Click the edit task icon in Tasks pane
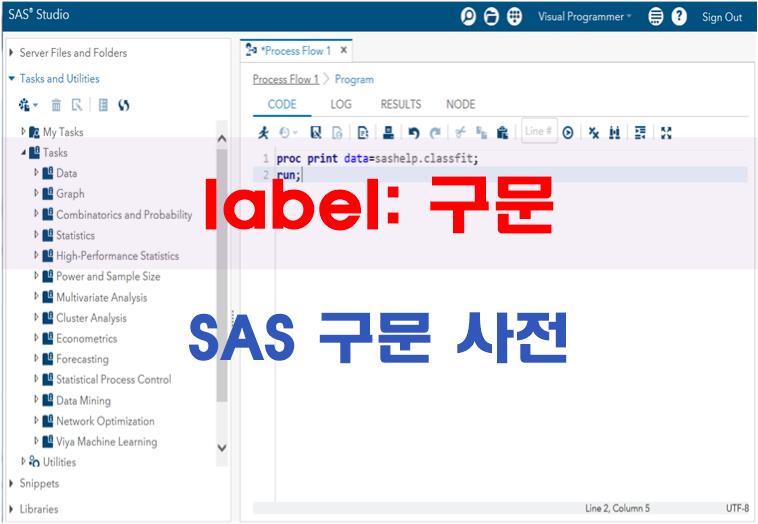The width and height of the screenshot is (758, 524). pyautogui.click(x=77, y=104)
